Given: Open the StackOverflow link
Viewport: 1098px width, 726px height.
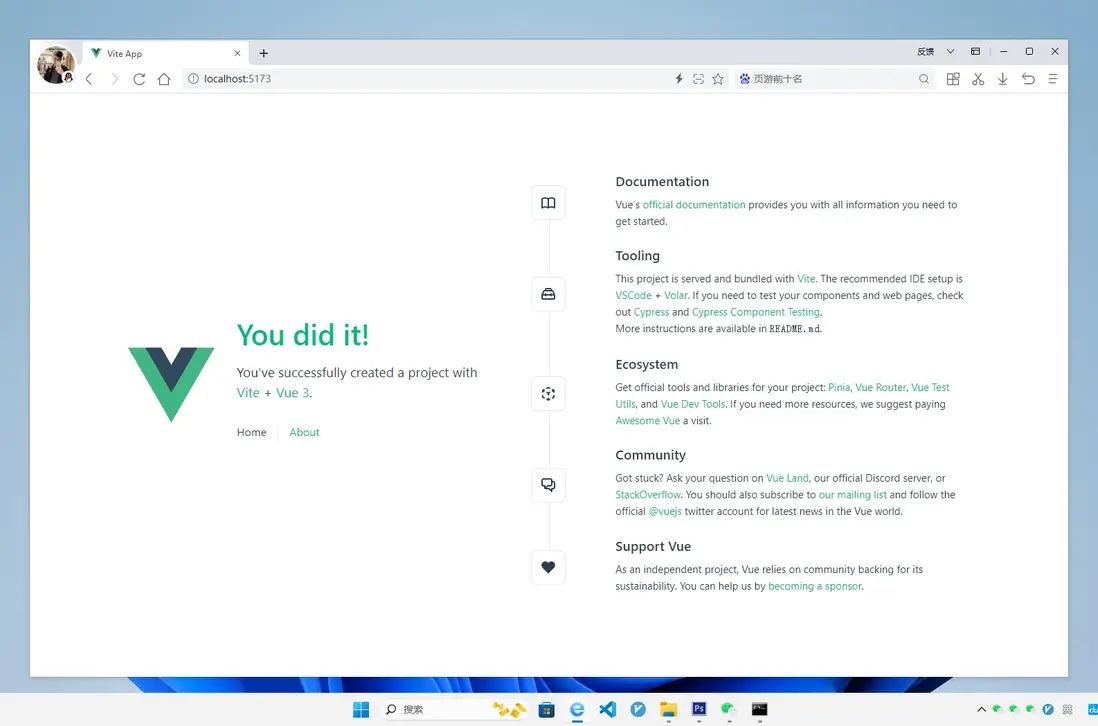Looking at the screenshot, I should [x=648, y=495].
